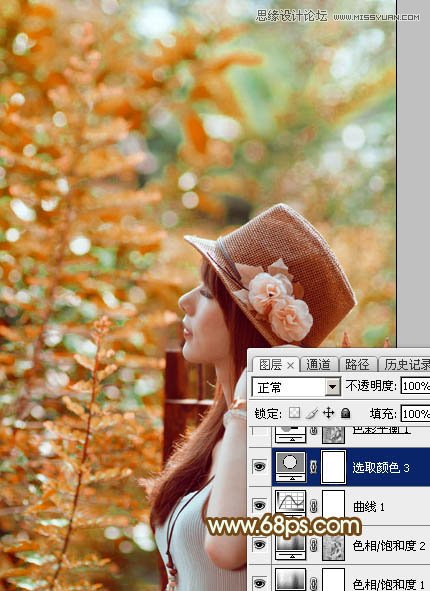Toggle lock position move icon
This screenshot has height=591, width=430.
pyautogui.click(x=328, y=413)
